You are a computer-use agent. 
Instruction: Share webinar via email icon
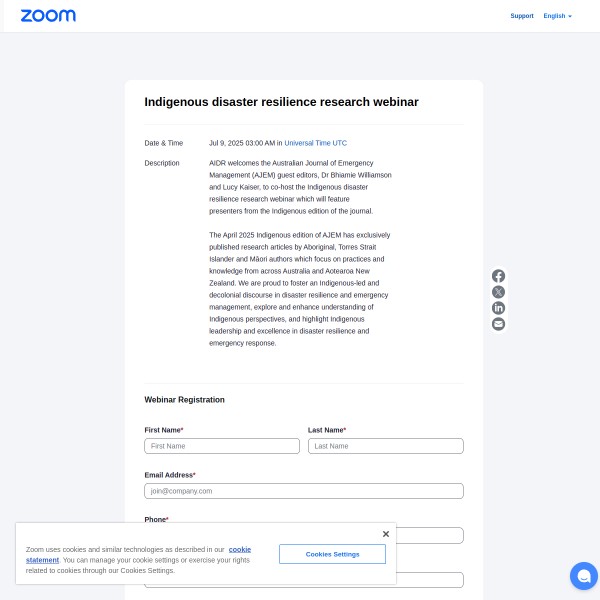pos(498,324)
